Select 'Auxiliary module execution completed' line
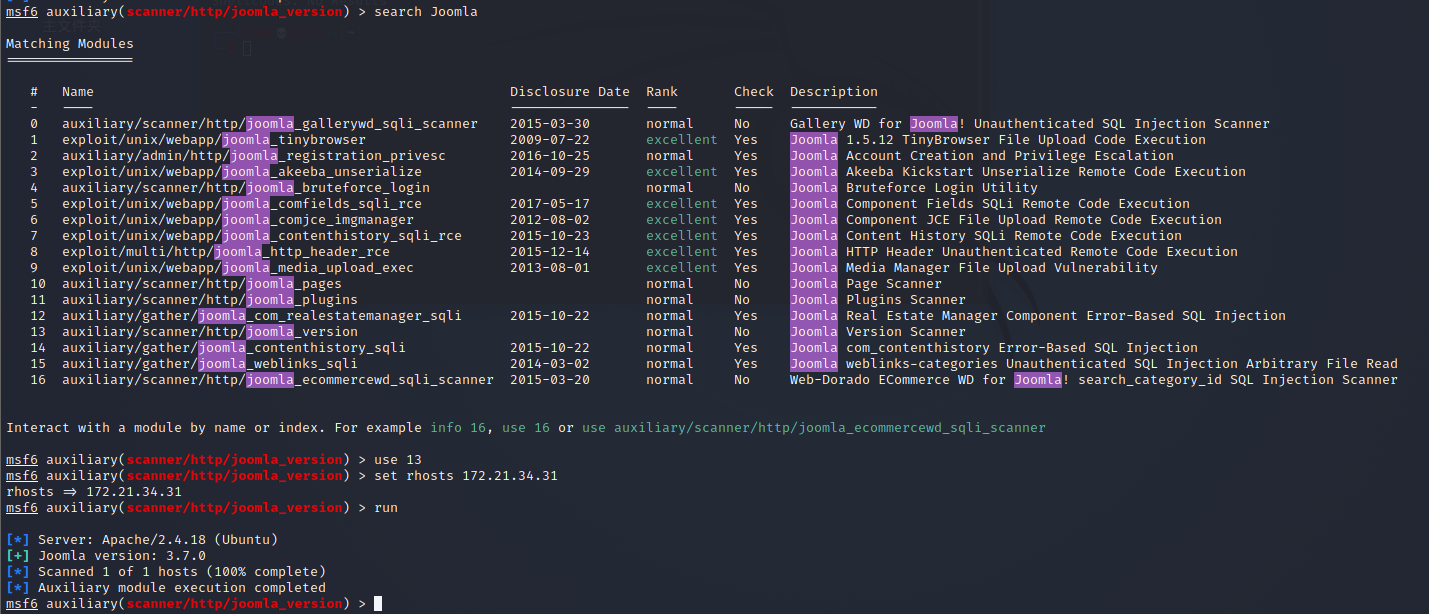Screen dimensions: 1429x614 (x=166, y=588)
